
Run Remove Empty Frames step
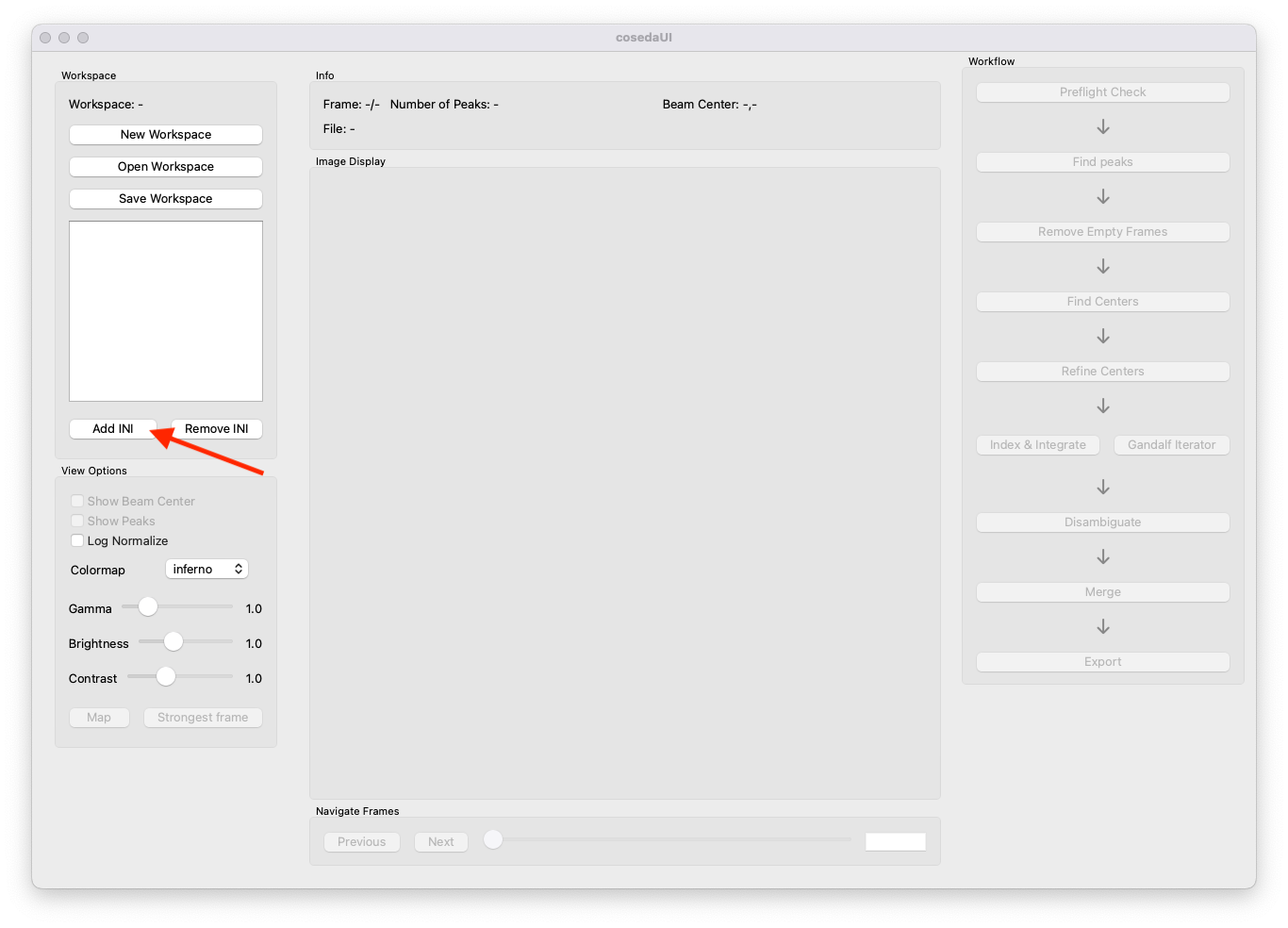pos(1103,232)
